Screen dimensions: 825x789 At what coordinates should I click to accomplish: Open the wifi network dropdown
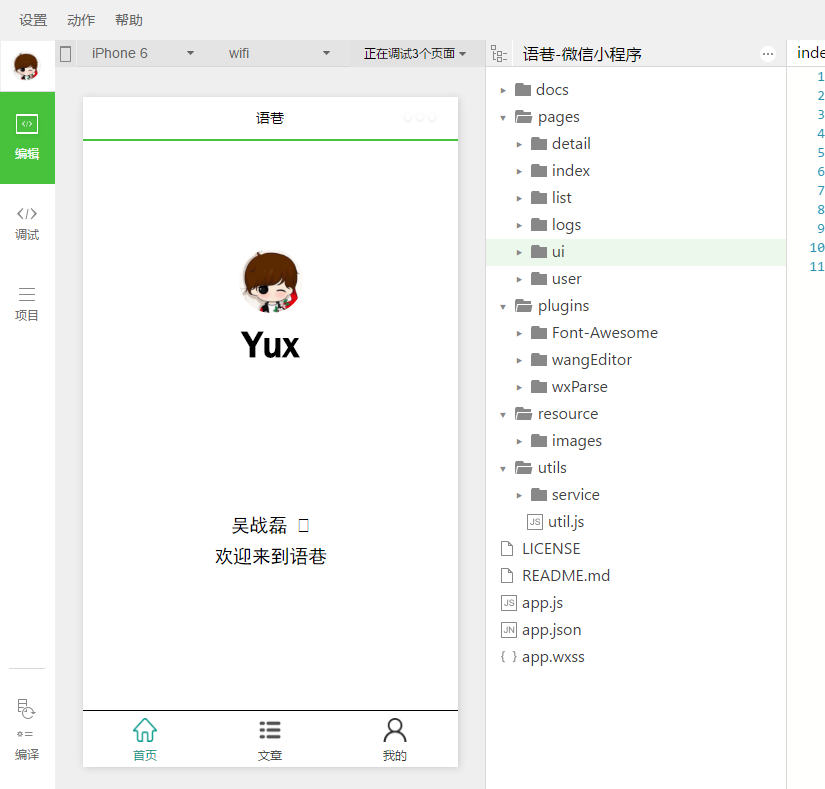point(279,53)
